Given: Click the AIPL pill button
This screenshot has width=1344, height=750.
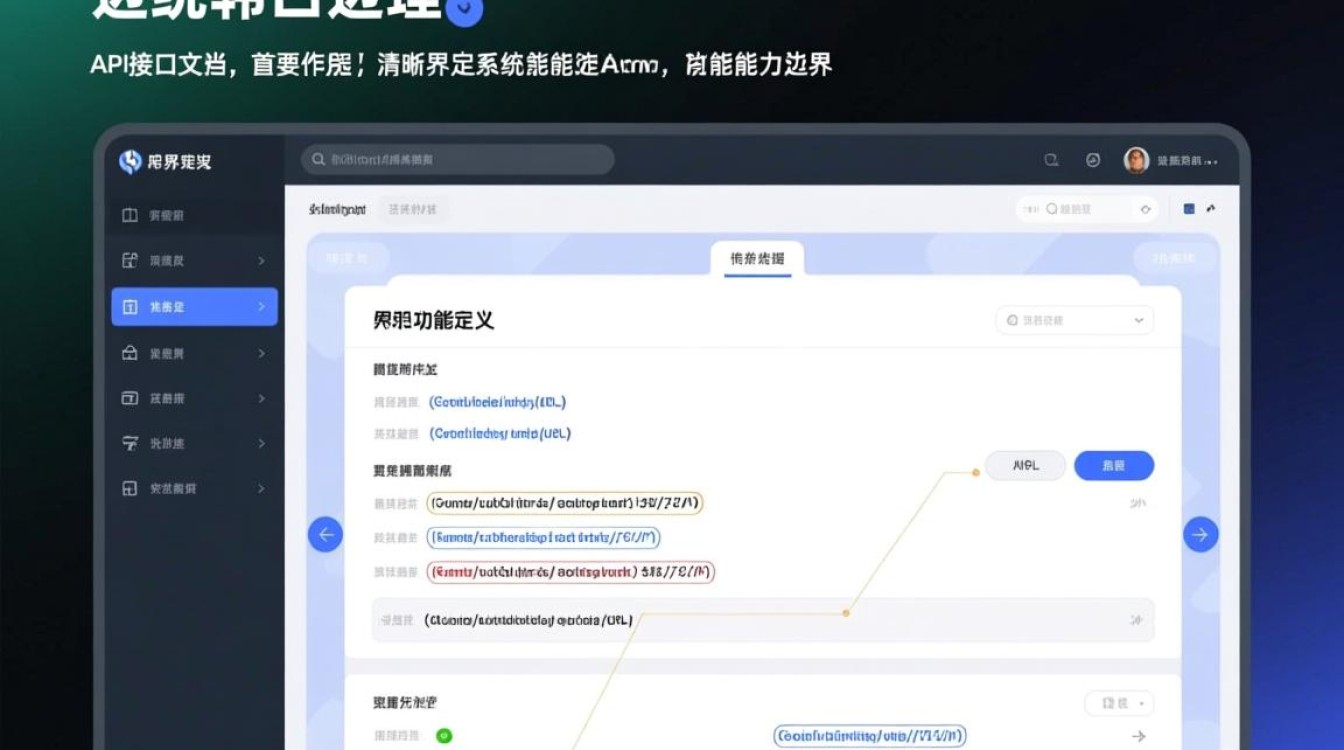Looking at the screenshot, I should pyautogui.click(x=1024, y=465).
